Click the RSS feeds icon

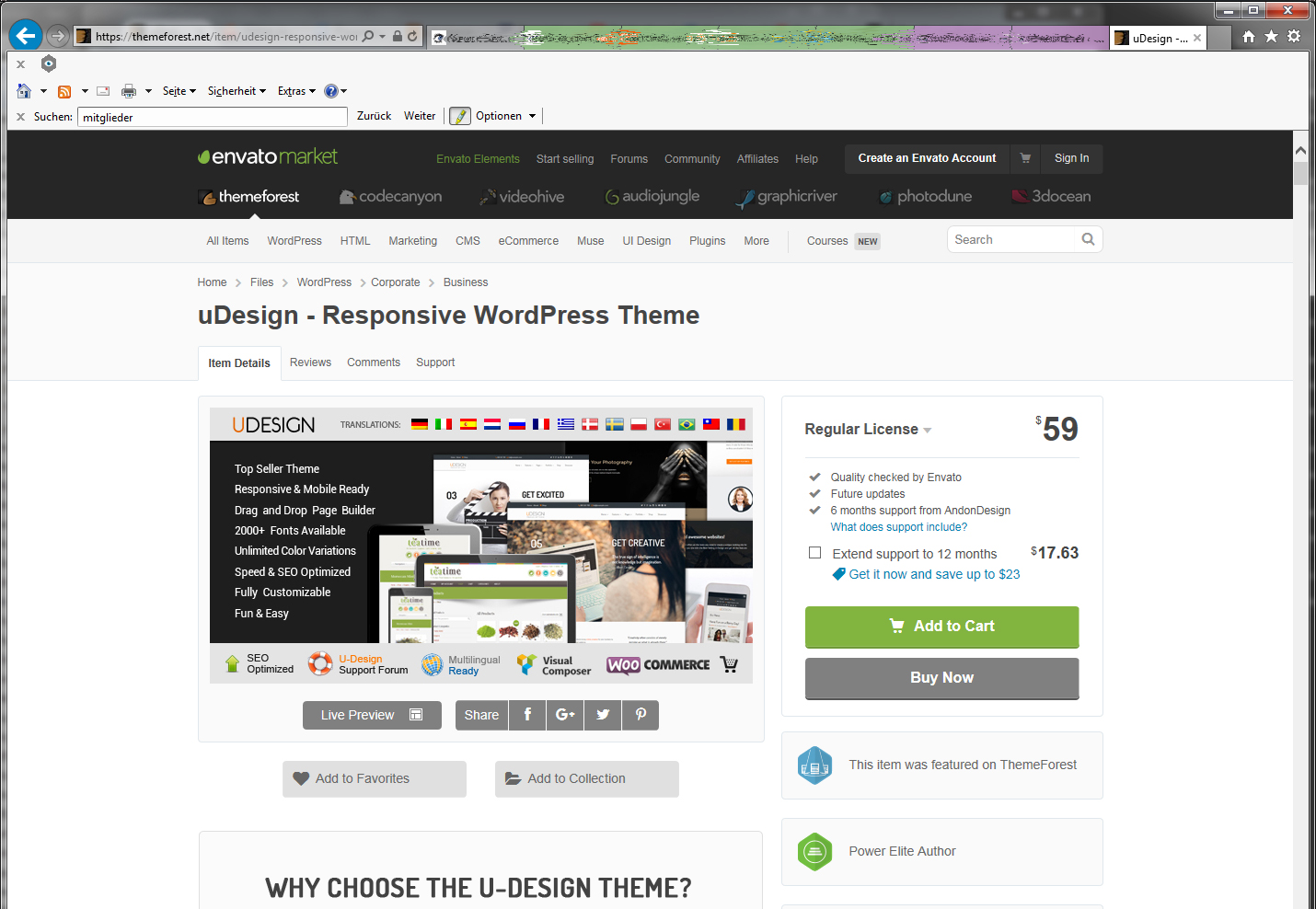click(x=64, y=91)
